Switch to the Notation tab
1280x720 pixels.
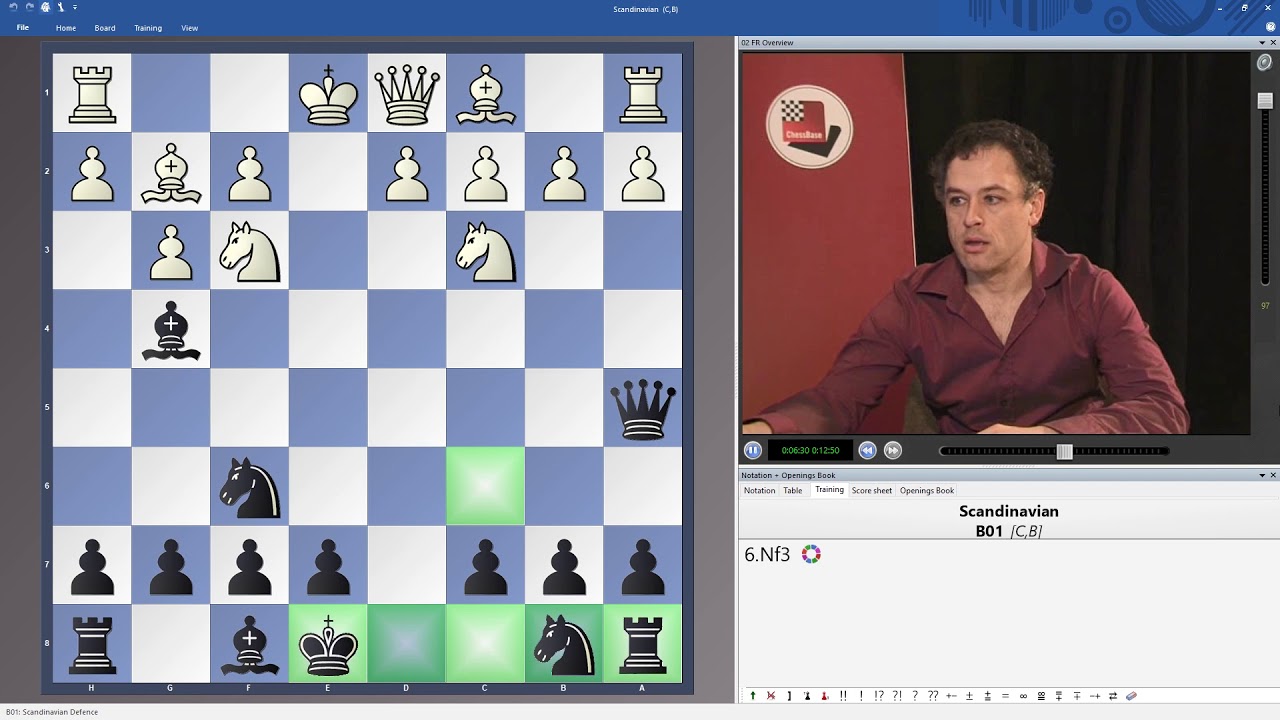point(759,491)
